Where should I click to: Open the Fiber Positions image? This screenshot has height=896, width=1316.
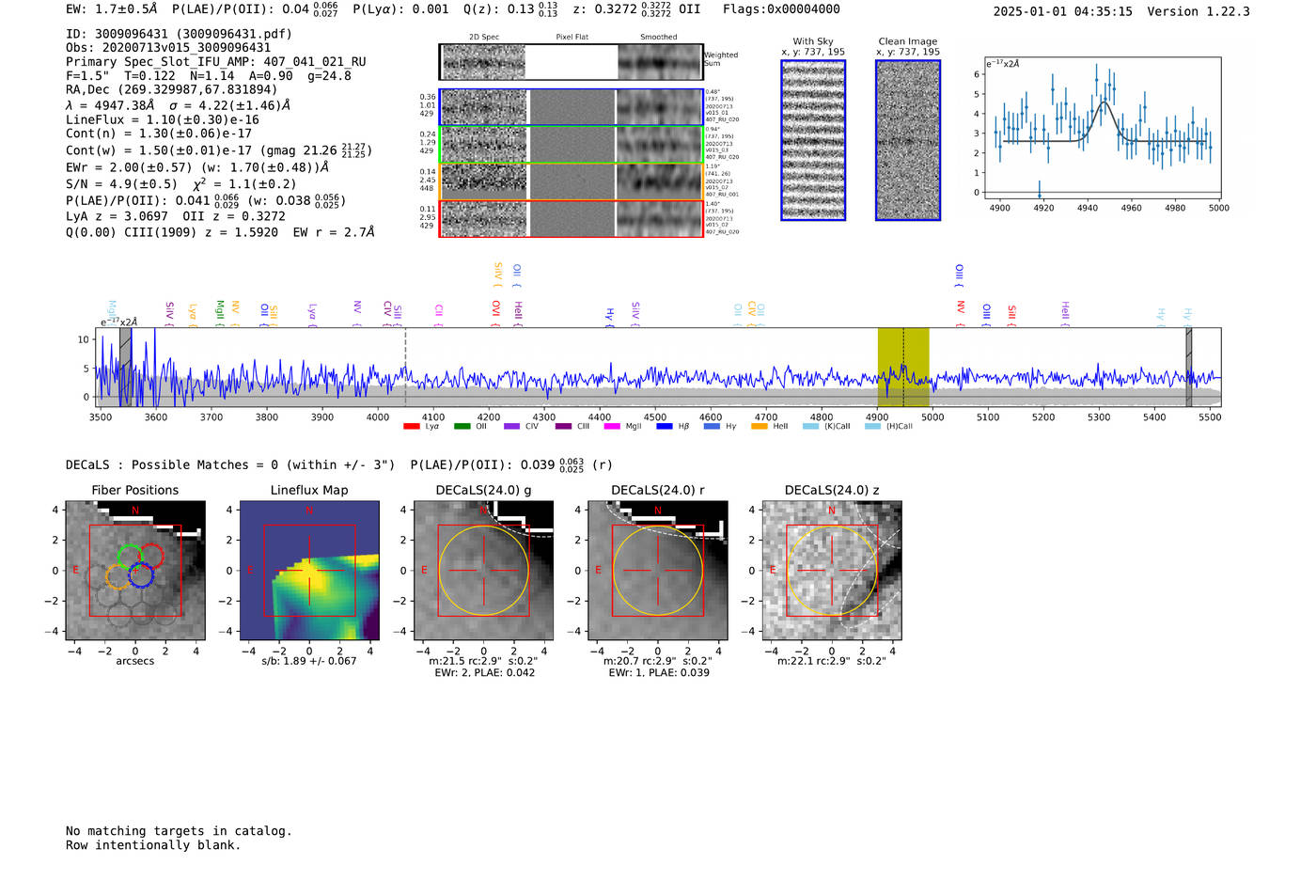[134, 571]
